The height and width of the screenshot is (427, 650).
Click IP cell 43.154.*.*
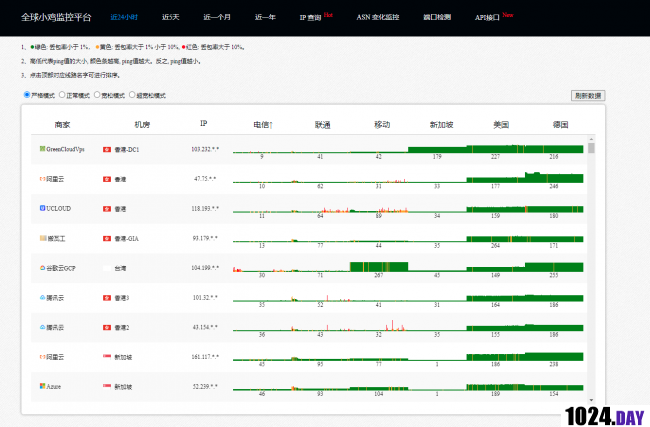205,328
